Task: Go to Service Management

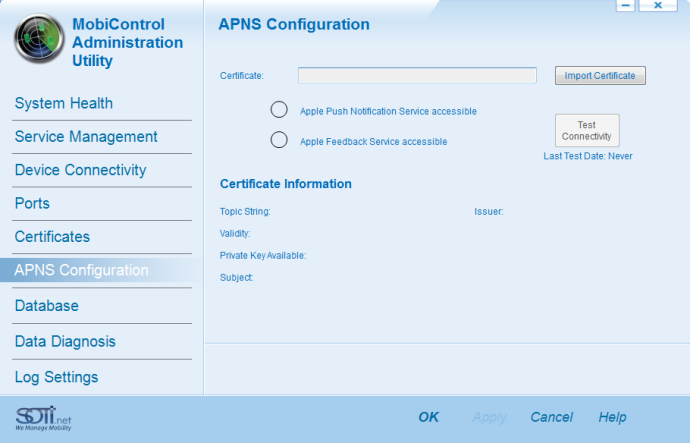Action: point(86,136)
